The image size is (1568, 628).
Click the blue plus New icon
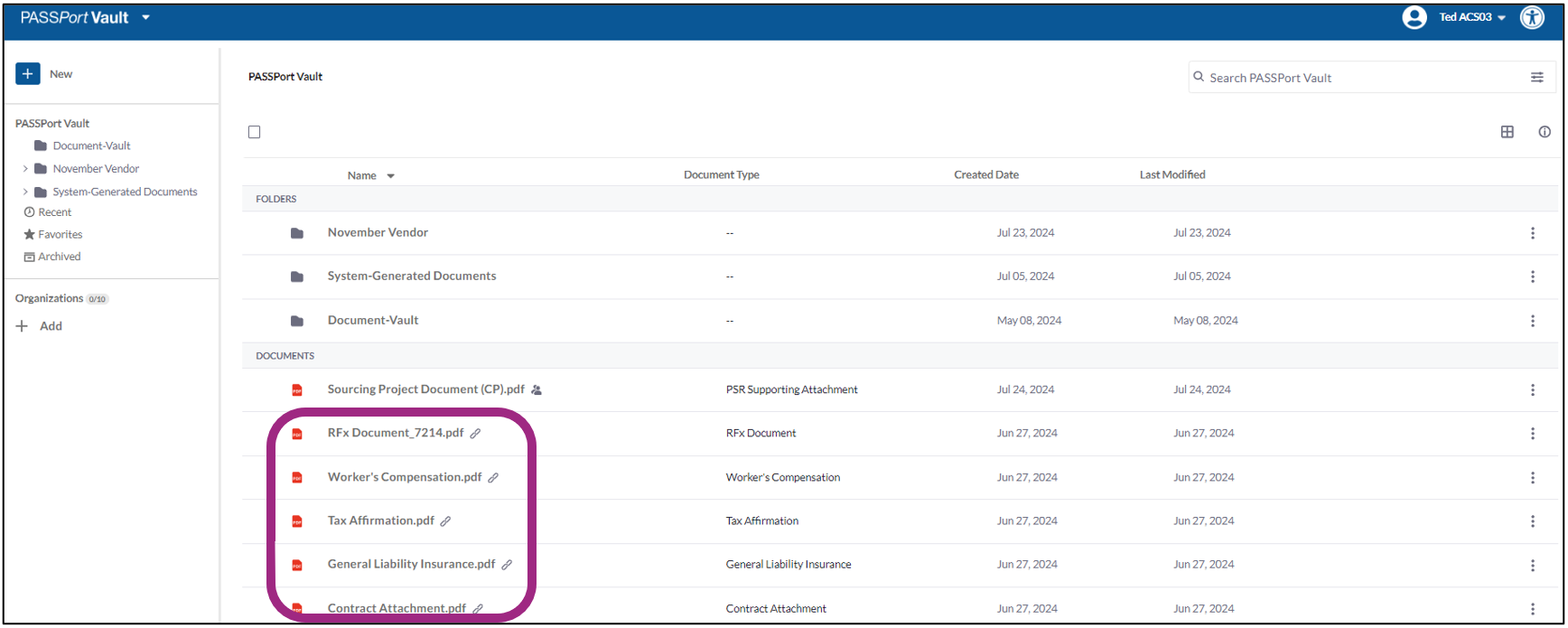point(28,74)
